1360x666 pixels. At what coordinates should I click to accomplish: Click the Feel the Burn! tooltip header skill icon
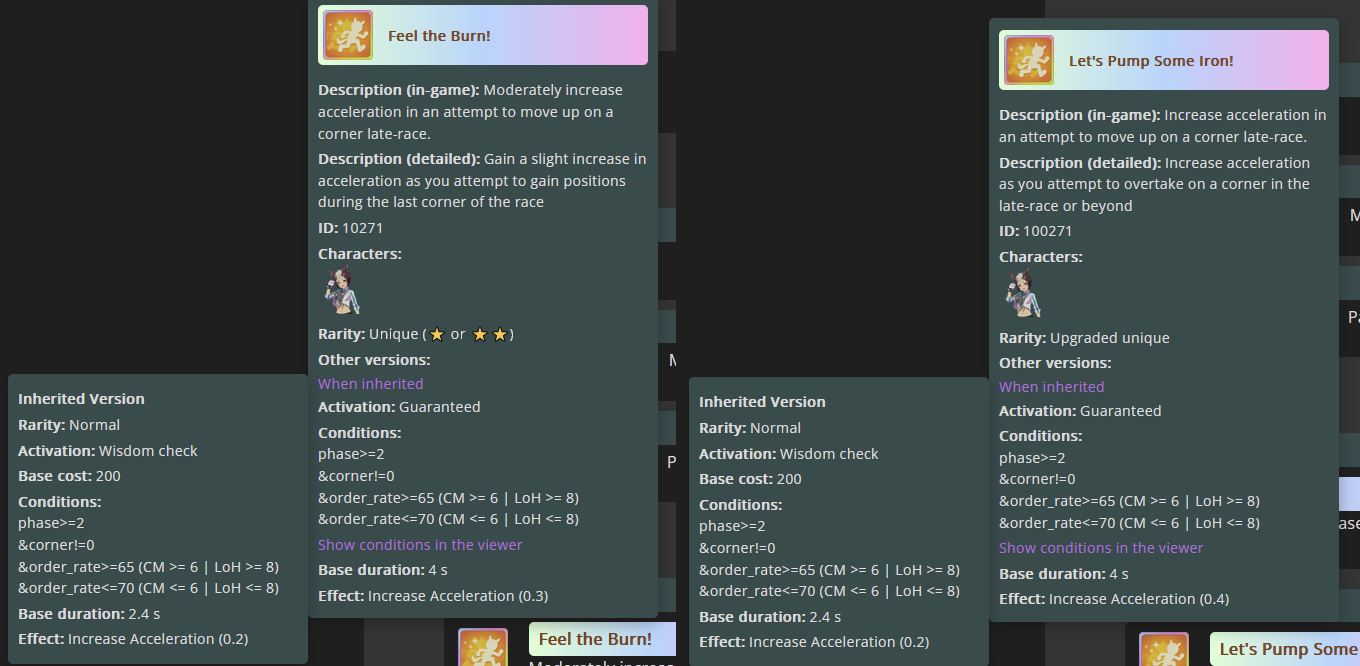click(348, 36)
